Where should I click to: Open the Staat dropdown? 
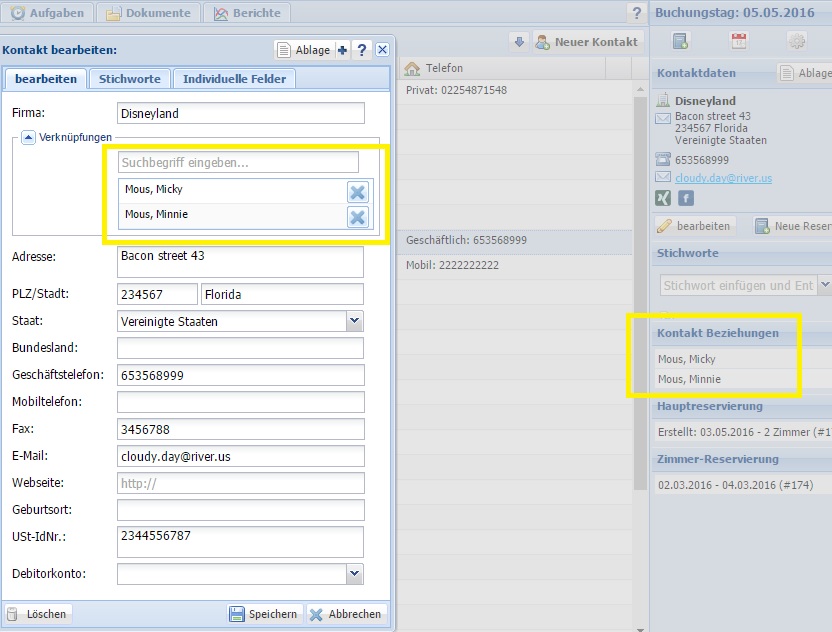354,321
